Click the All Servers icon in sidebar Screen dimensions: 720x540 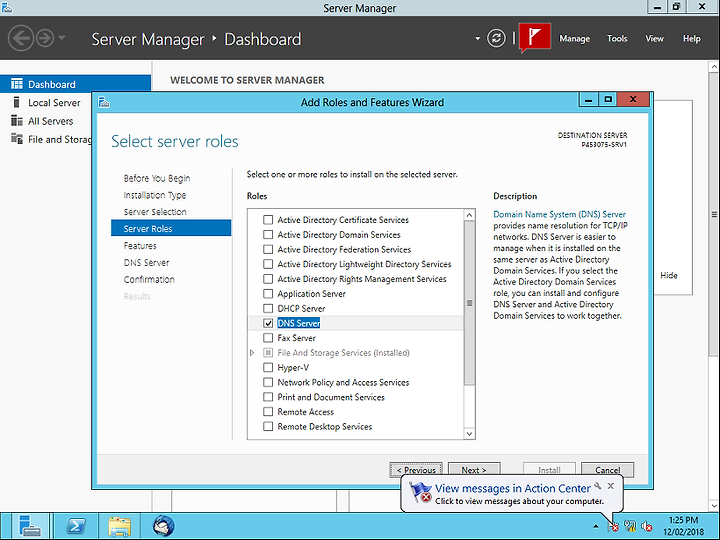click(17, 120)
